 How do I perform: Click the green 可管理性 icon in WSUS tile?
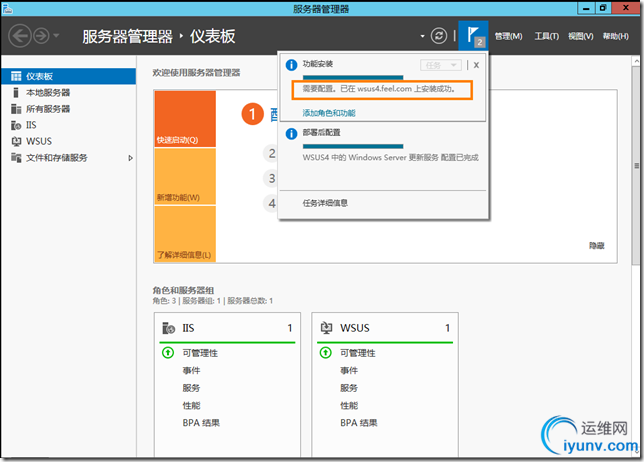point(326,352)
